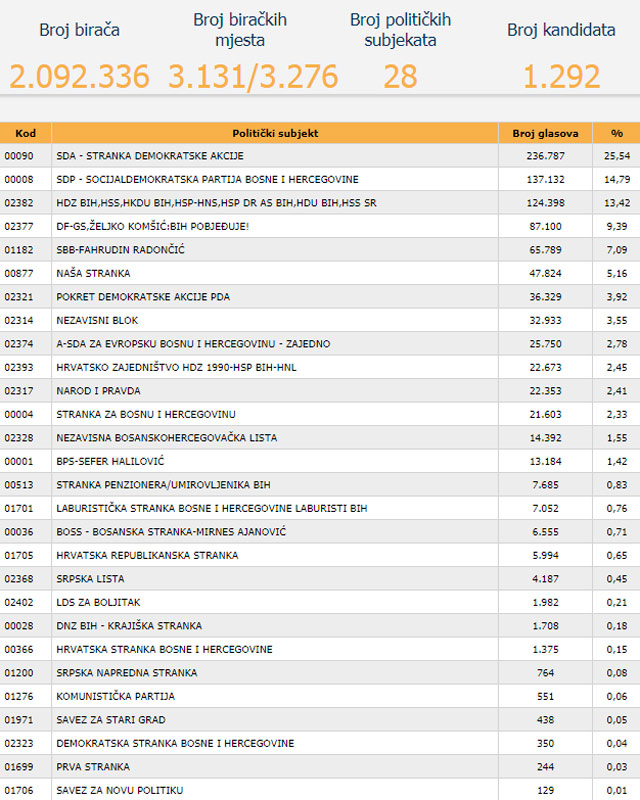The height and width of the screenshot is (800, 640).
Task: Select Stranka Penzionera/Umirovljenika BIH
Action: click(x=163, y=484)
